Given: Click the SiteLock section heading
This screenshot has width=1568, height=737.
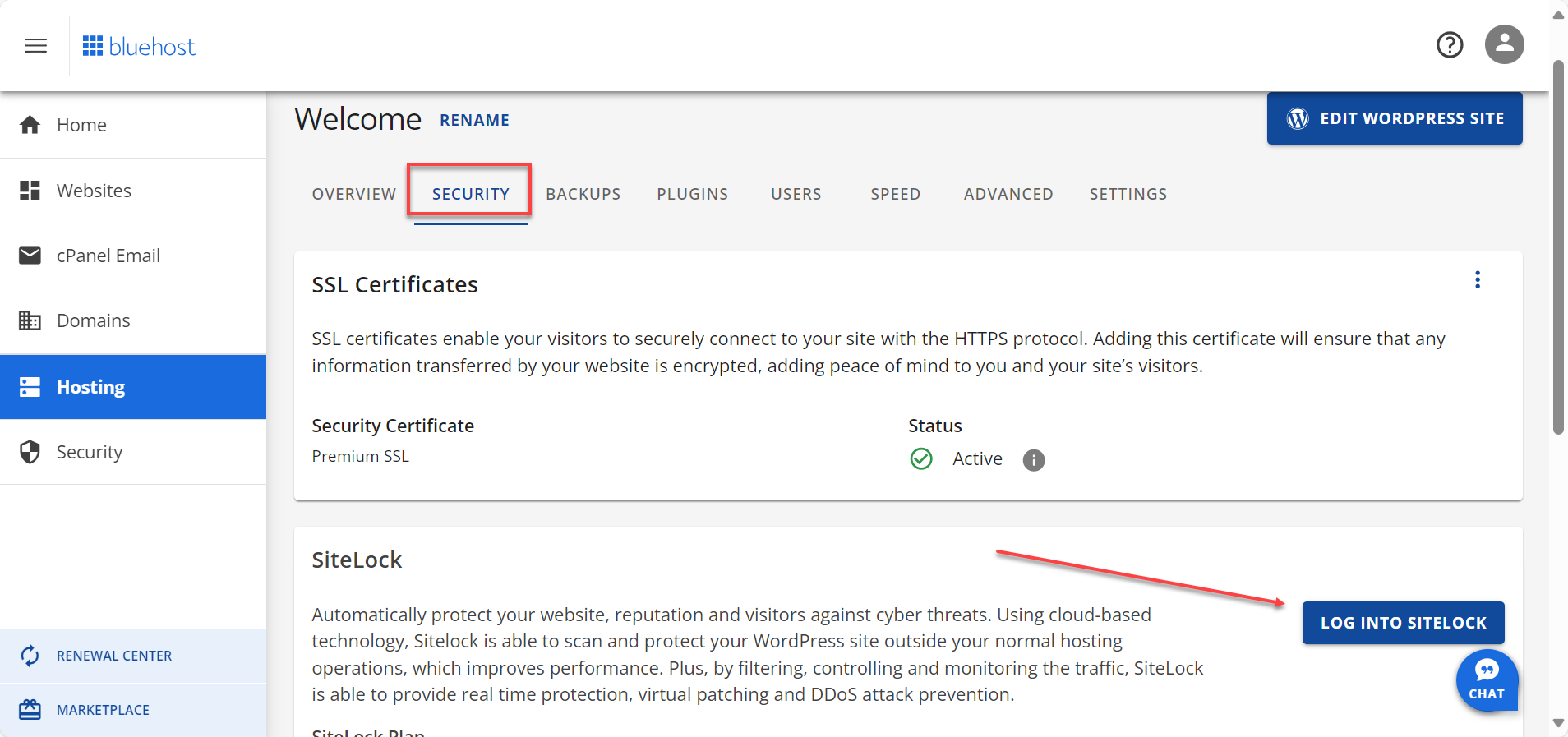Looking at the screenshot, I should pyautogui.click(x=357, y=560).
